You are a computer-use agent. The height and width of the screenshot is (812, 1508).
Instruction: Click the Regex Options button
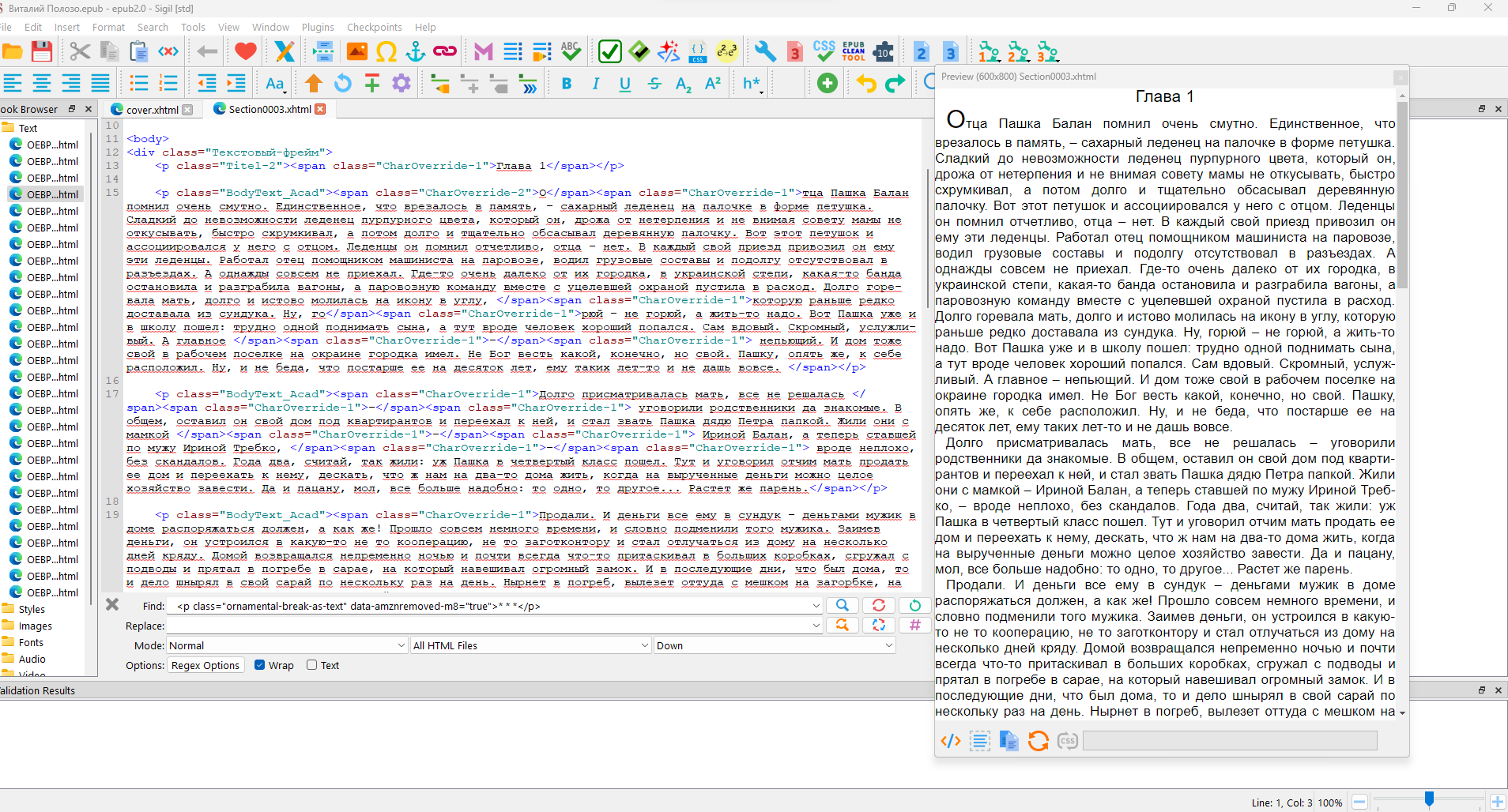click(x=205, y=665)
